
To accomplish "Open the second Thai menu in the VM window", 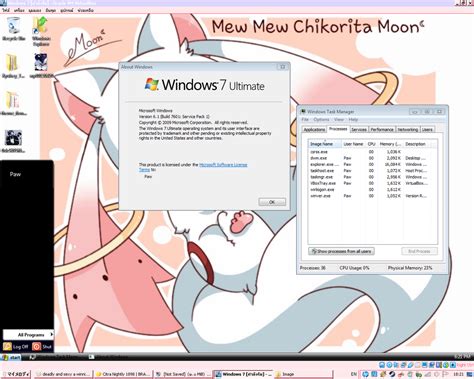I will (x=19, y=10).
